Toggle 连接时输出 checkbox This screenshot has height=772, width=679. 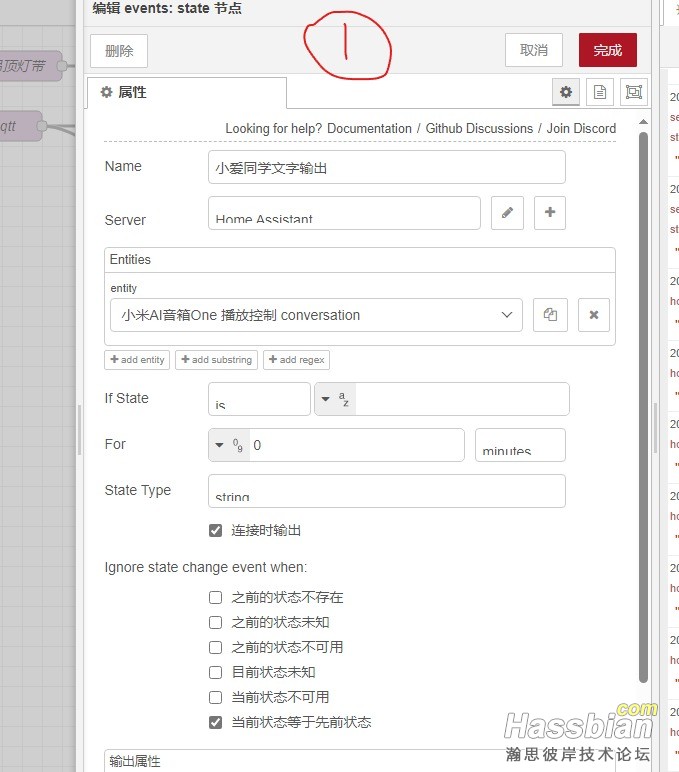216,530
